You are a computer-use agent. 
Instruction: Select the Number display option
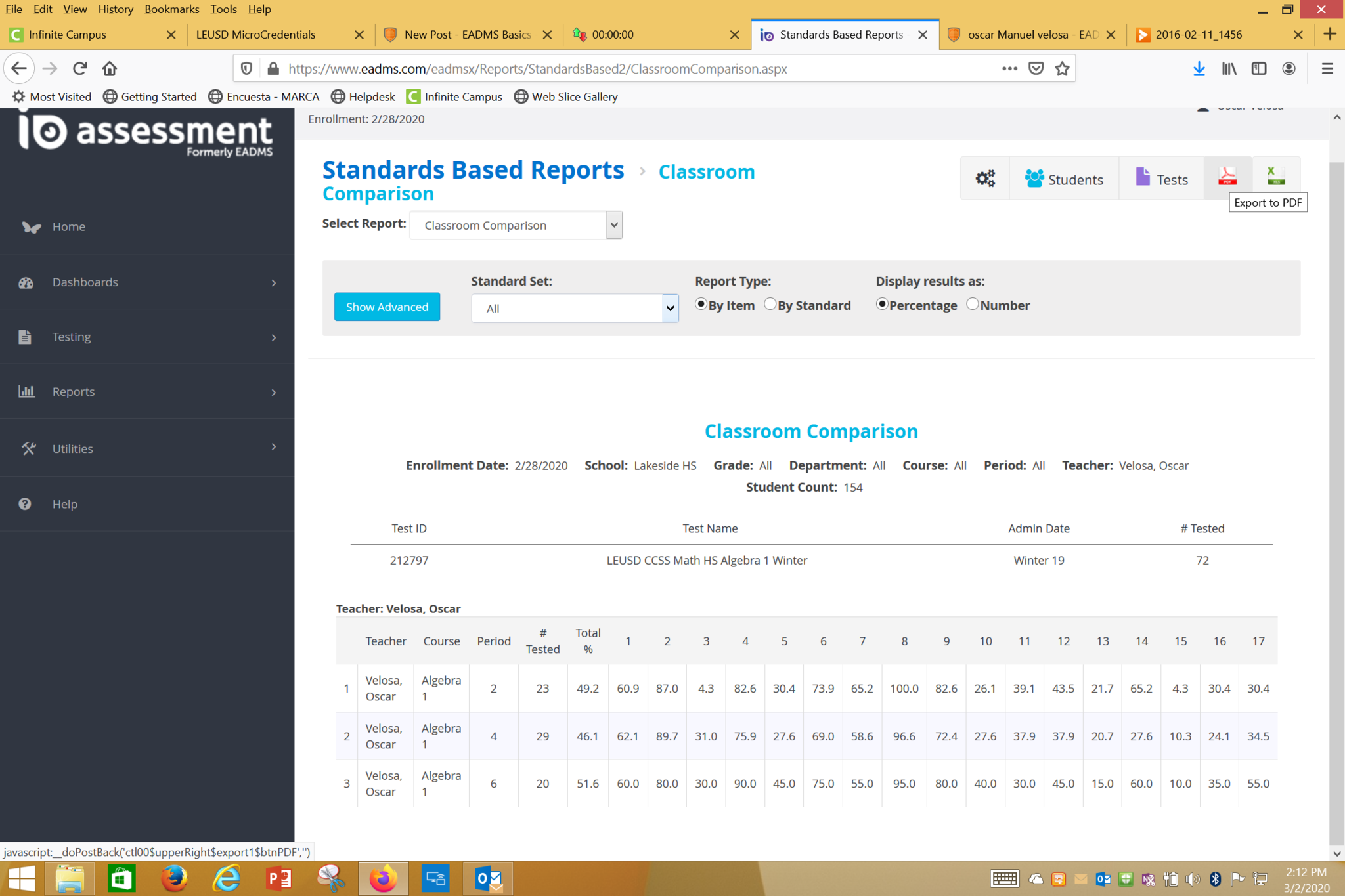(973, 304)
